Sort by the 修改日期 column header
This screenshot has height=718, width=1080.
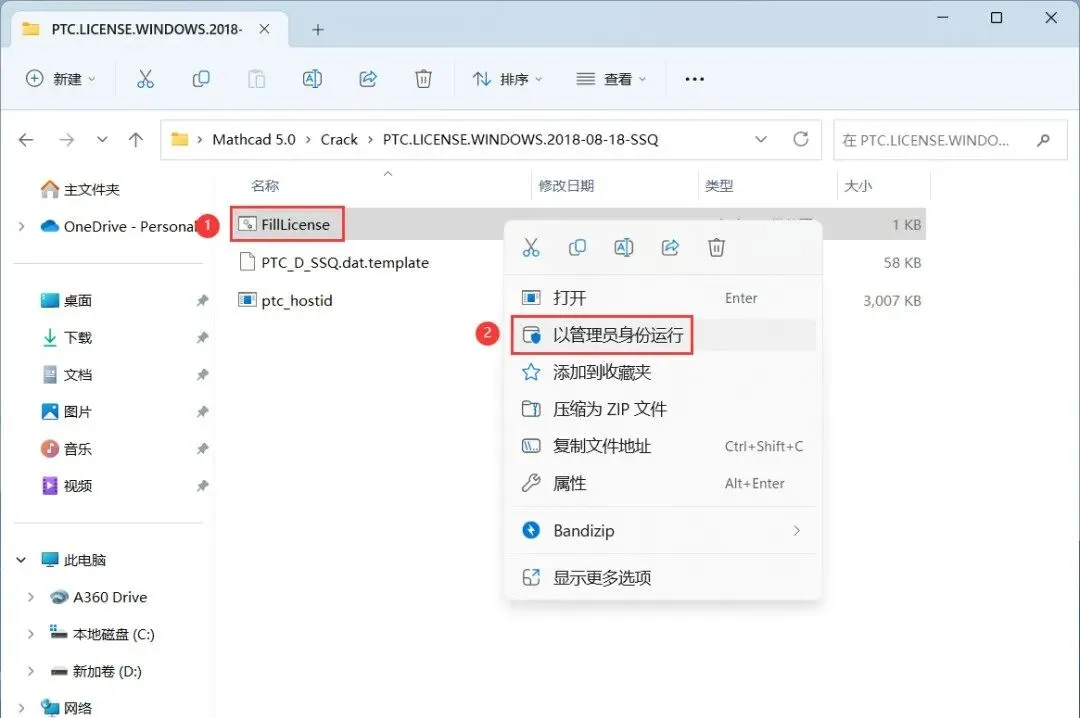click(566, 186)
